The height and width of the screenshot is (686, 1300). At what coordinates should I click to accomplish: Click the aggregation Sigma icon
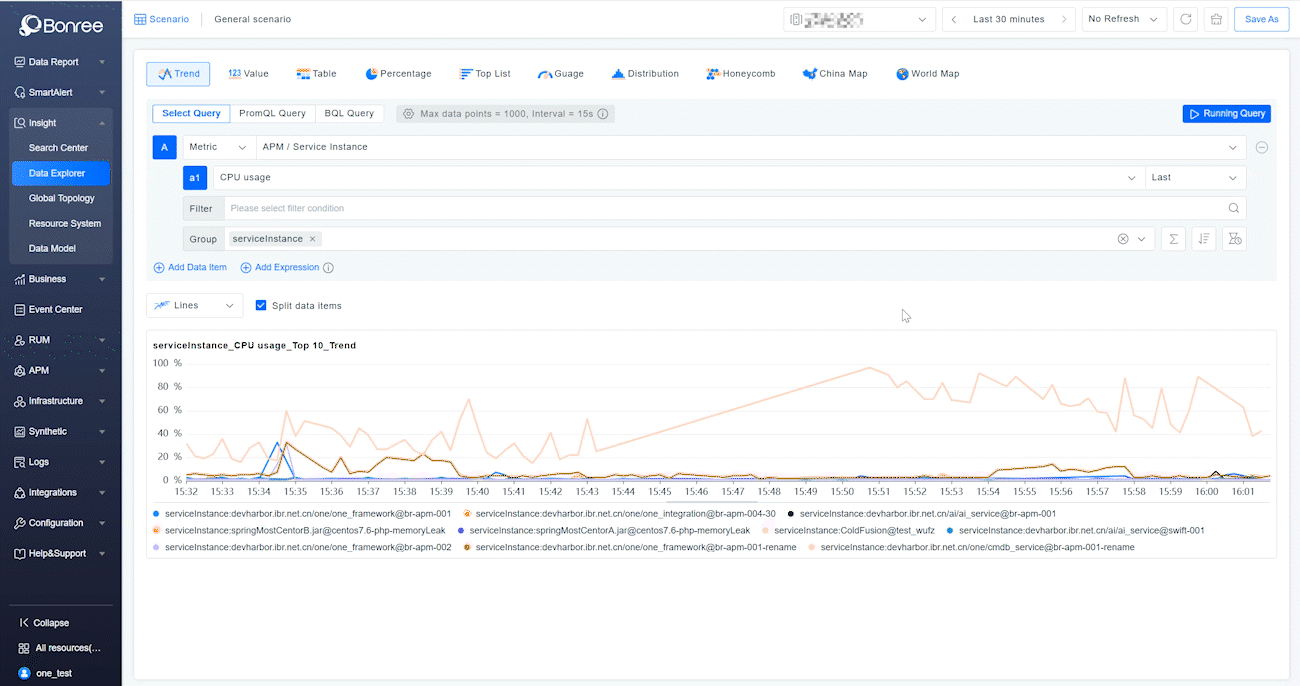(1172, 238)
